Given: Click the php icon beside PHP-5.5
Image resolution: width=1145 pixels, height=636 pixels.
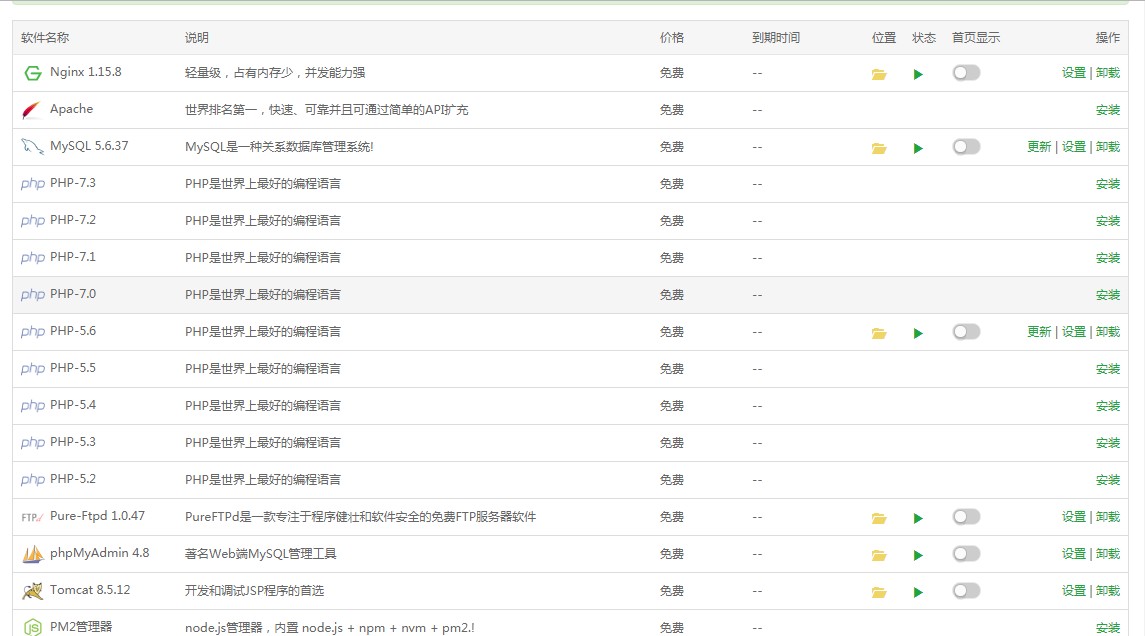Looking at the screenshot, I should point(33,369).
